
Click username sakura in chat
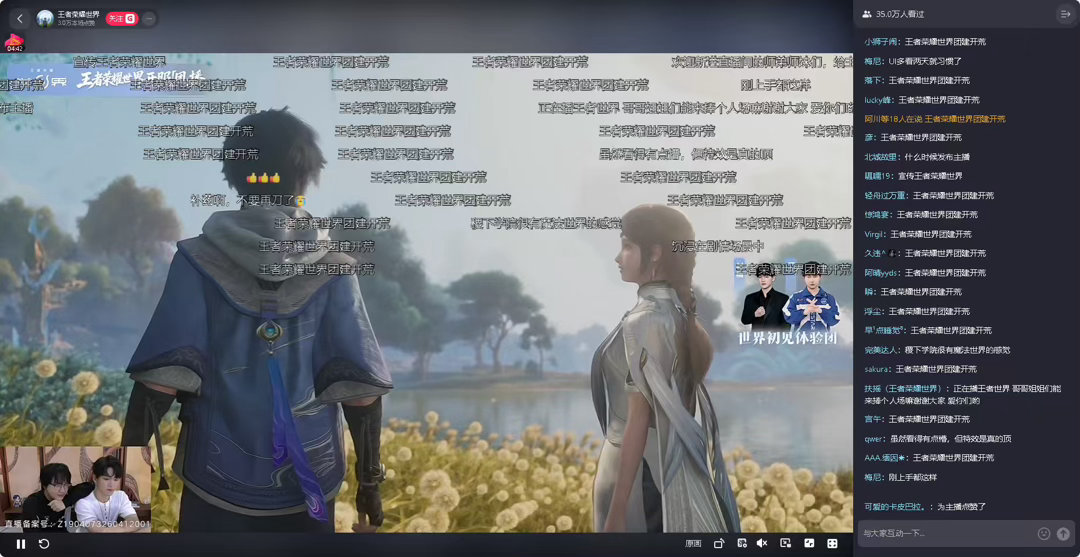[875, 369]
